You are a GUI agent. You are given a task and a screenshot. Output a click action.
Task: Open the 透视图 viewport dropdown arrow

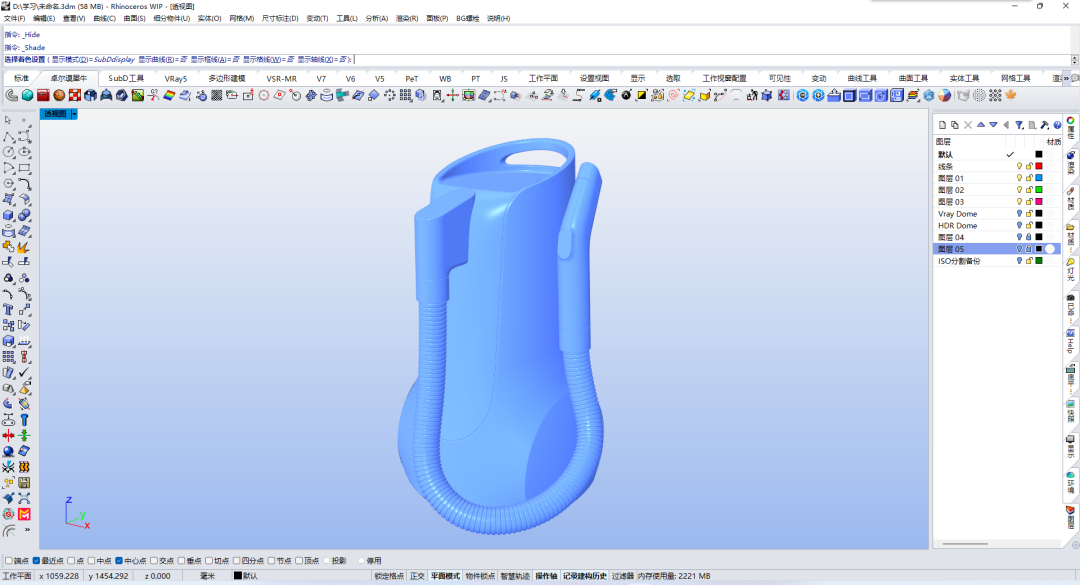pyautogui.click(x=74, y=114)
